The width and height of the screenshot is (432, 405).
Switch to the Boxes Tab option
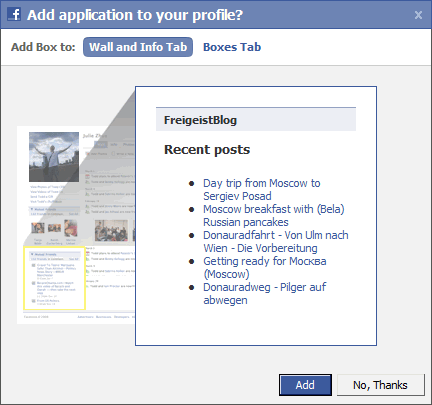[232, 47]
